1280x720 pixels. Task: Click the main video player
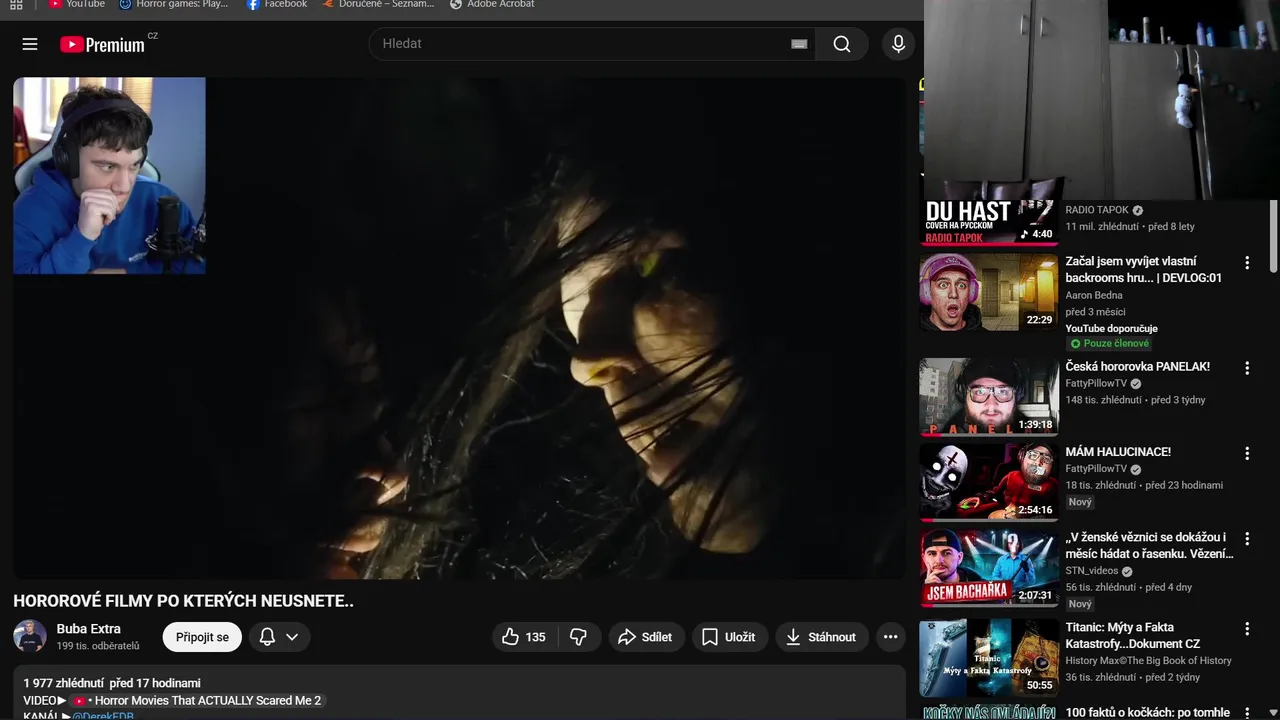[459, 328]
